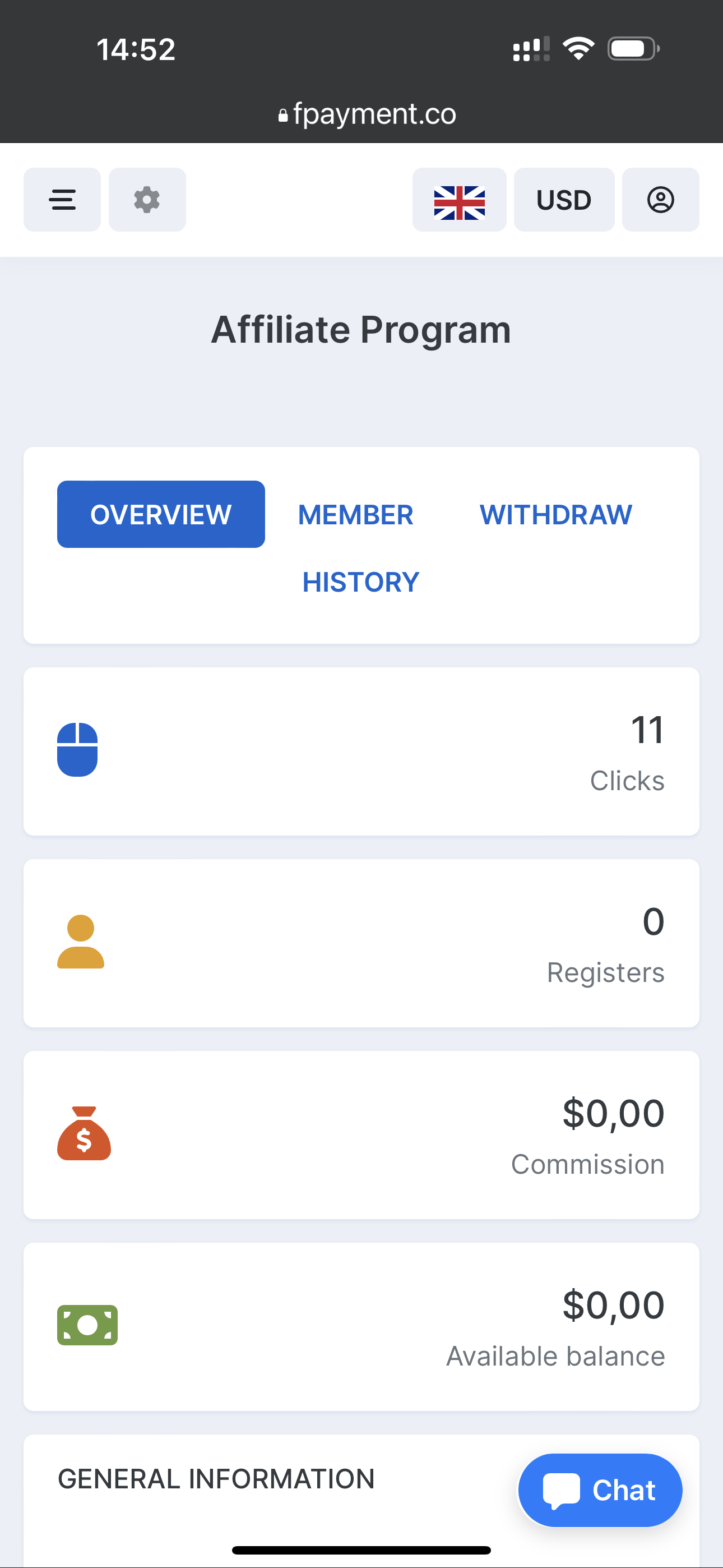
Task: Tap the chat bubble icon
Action: [x=561, y=1491]
